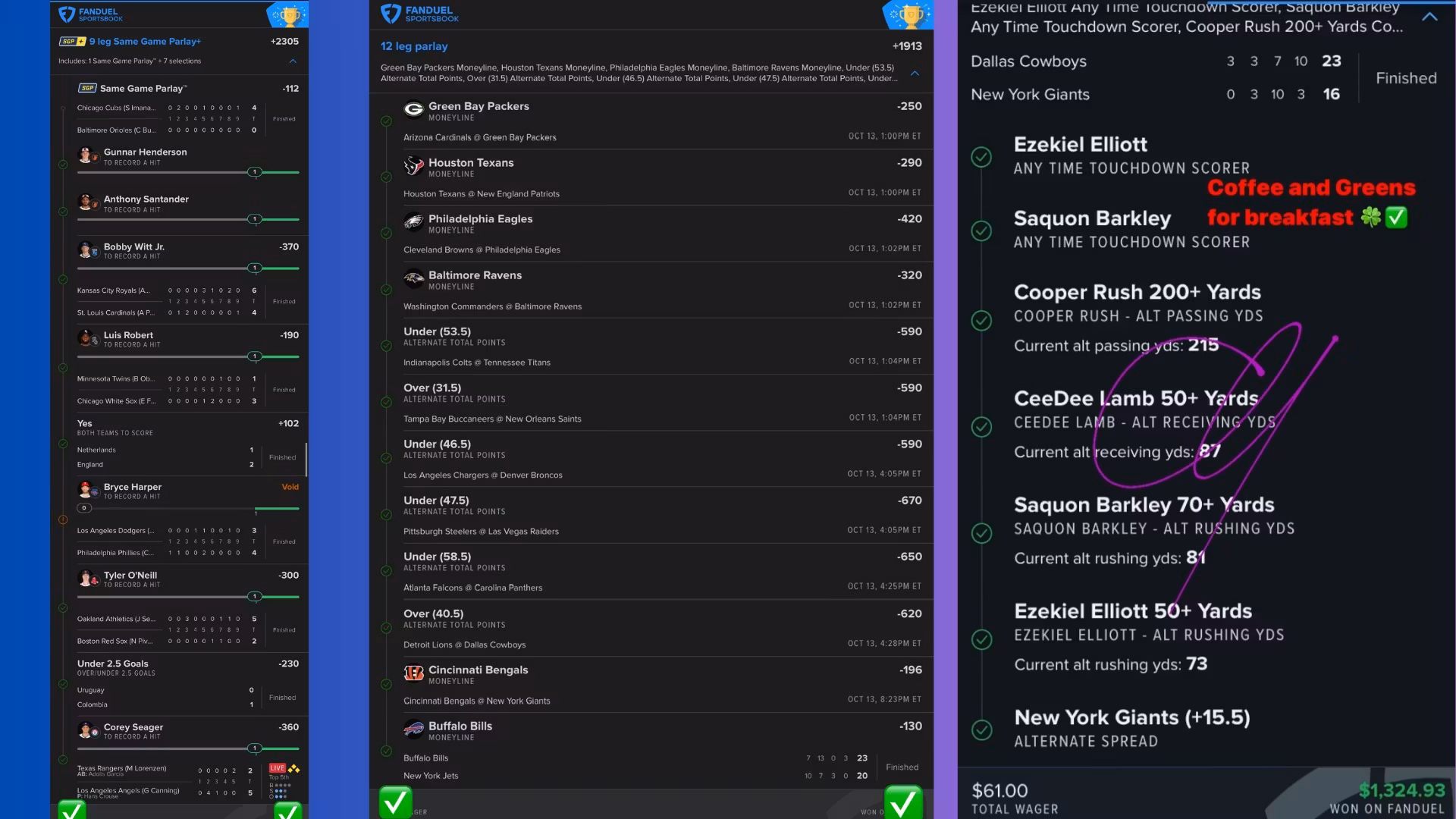Click the green check mark beside New York Giants (+15.5)

tap(981, 730)
